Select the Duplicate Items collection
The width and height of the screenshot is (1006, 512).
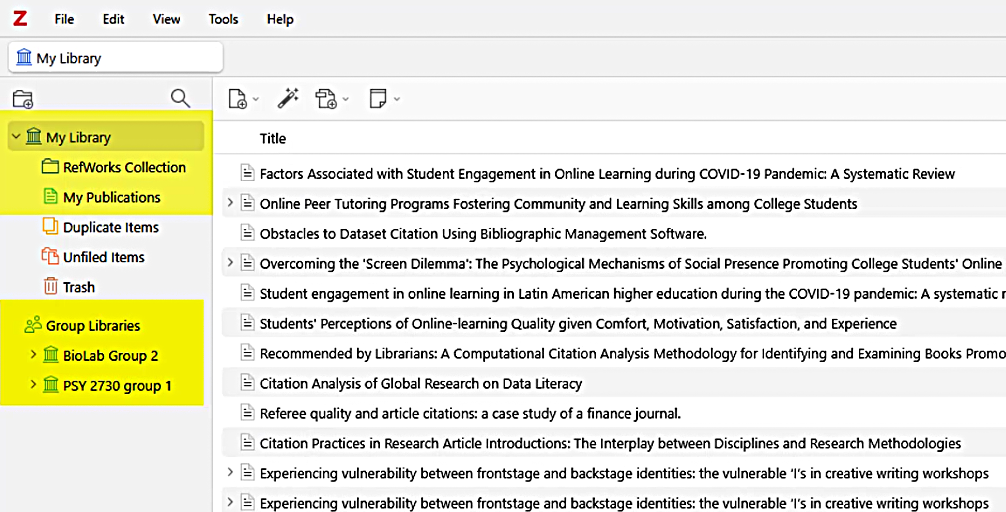coord(110,227)
